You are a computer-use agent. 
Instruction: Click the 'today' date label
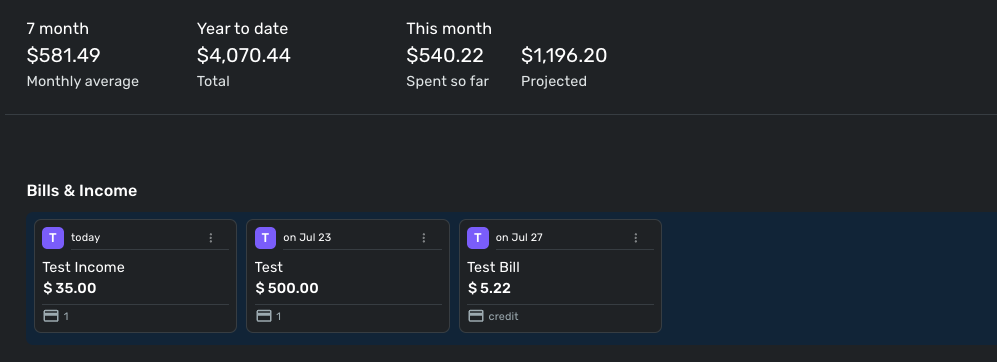[85, 237]
